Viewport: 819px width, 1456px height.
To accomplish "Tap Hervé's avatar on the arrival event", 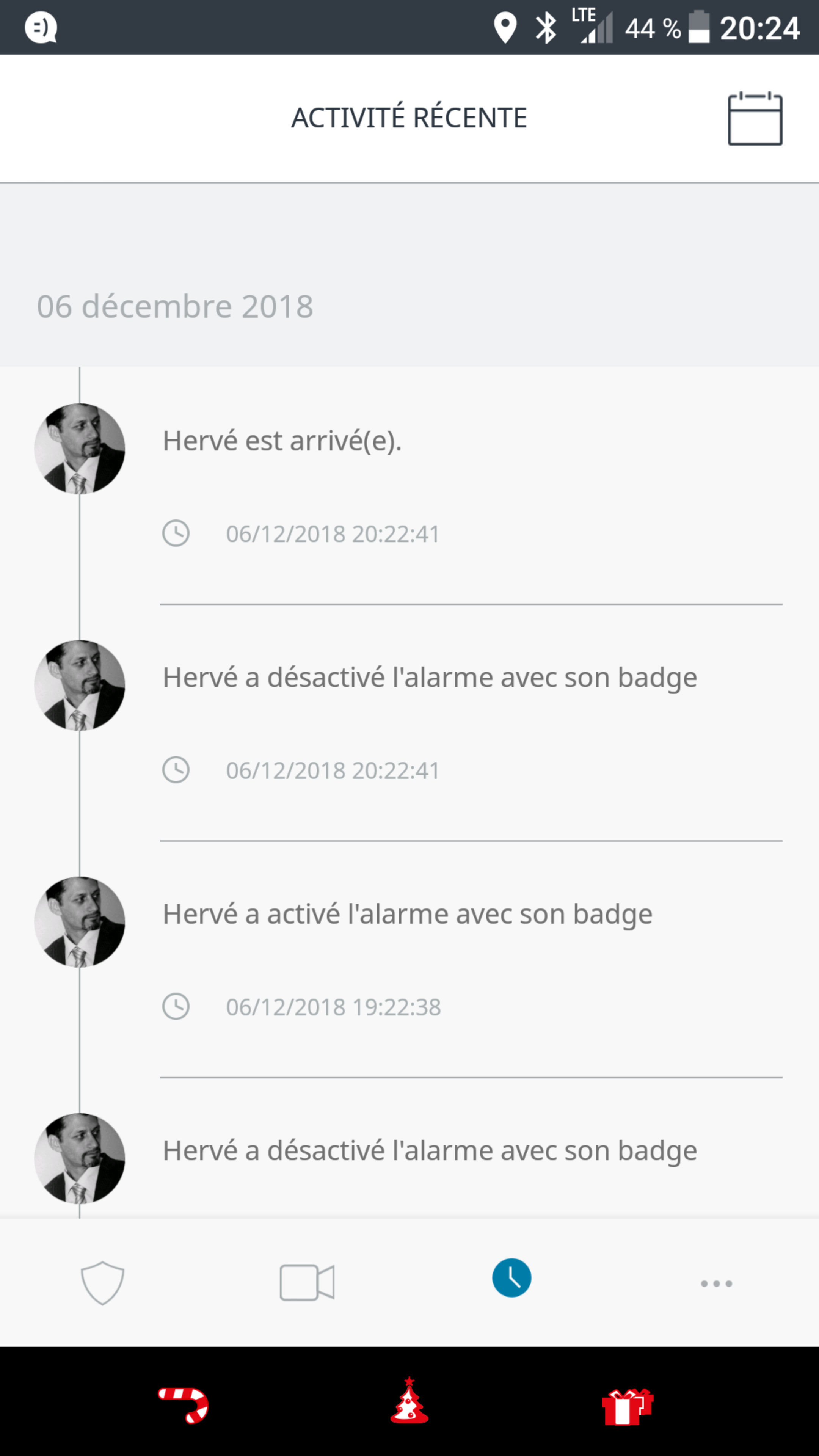I will click(80, 449).
